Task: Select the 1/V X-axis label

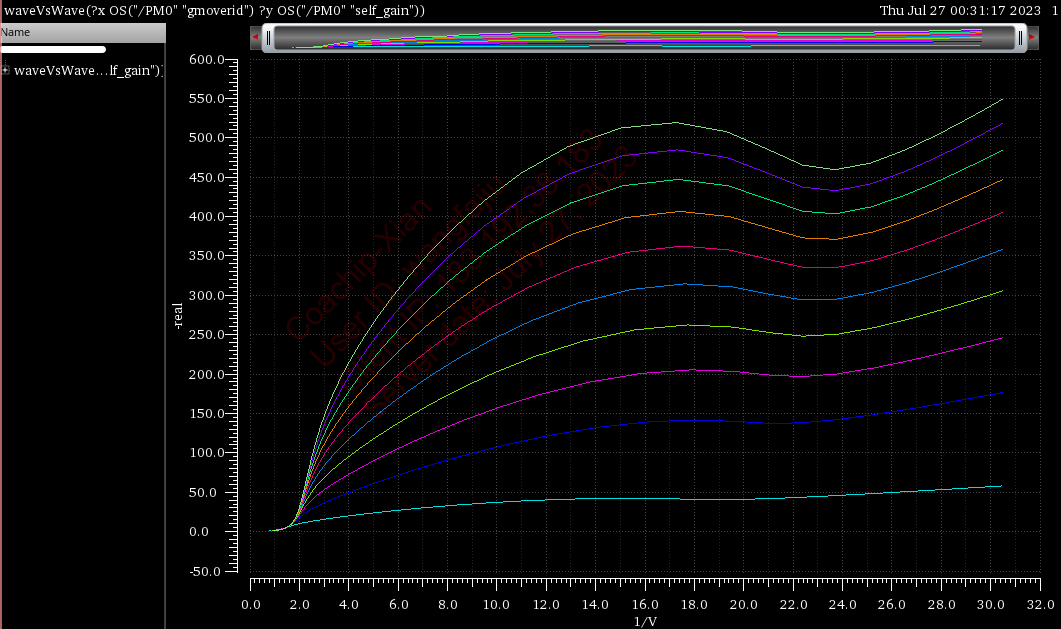Action: [645, 621]
